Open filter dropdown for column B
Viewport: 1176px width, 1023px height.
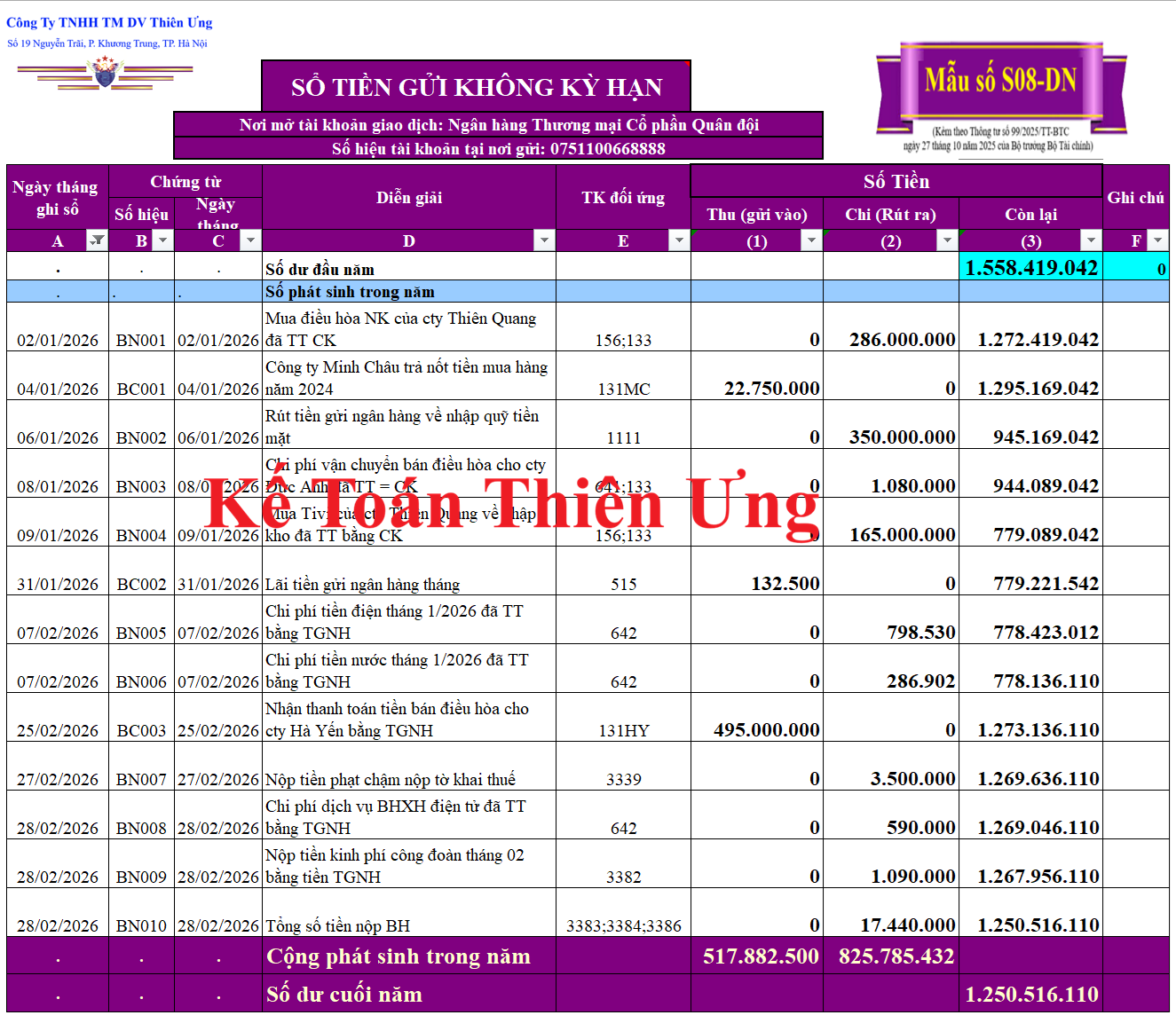[x=162, y=240]
